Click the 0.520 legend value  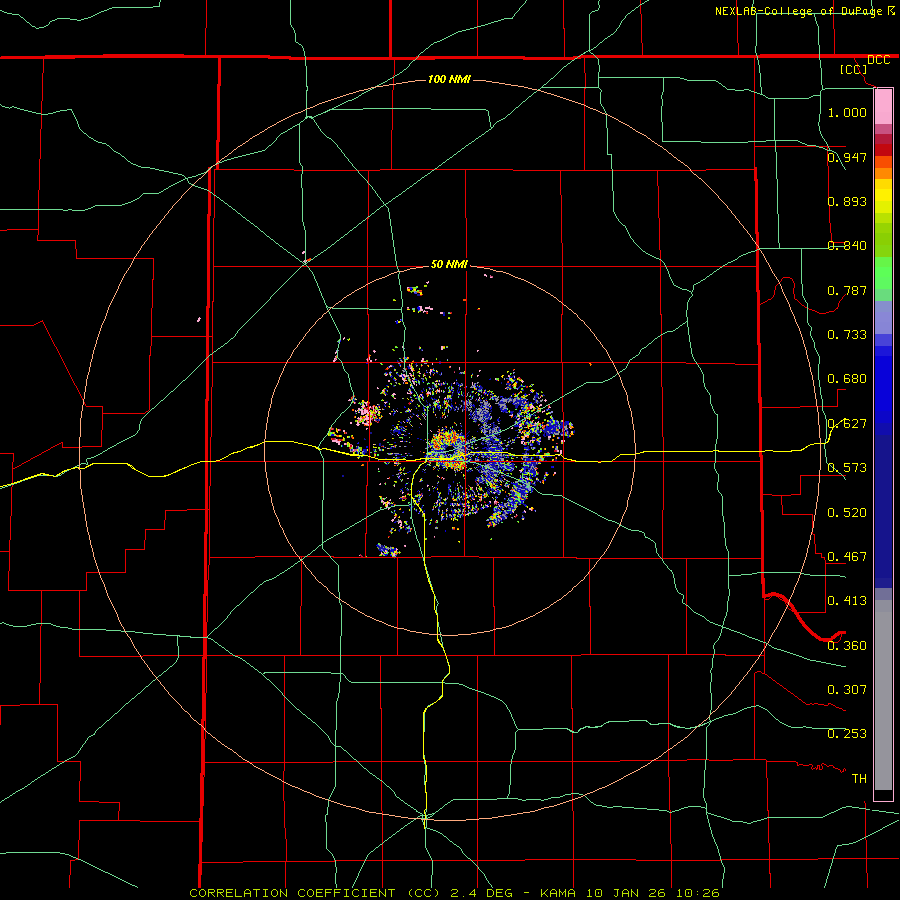pos(847,513)
